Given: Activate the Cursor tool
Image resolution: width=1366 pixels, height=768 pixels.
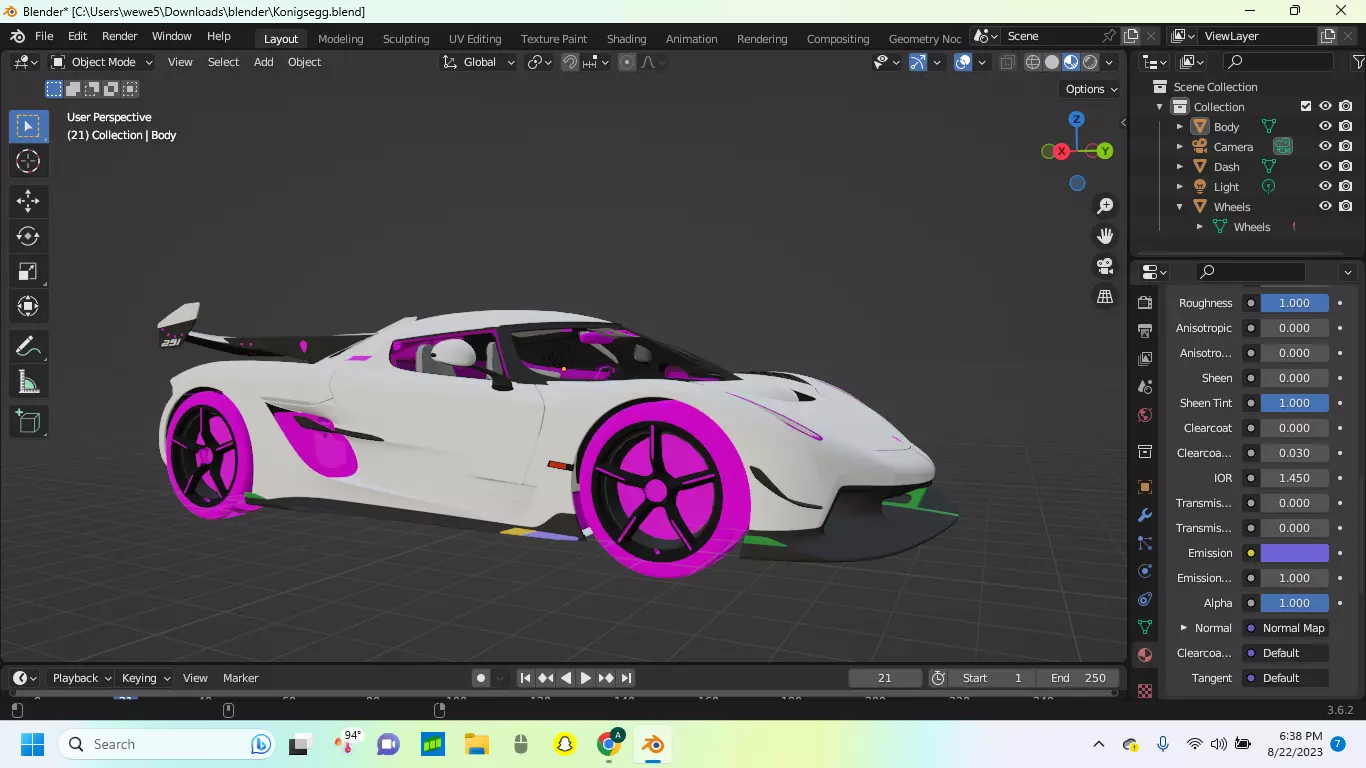Looking at the screenshot, I should point(28,161).
